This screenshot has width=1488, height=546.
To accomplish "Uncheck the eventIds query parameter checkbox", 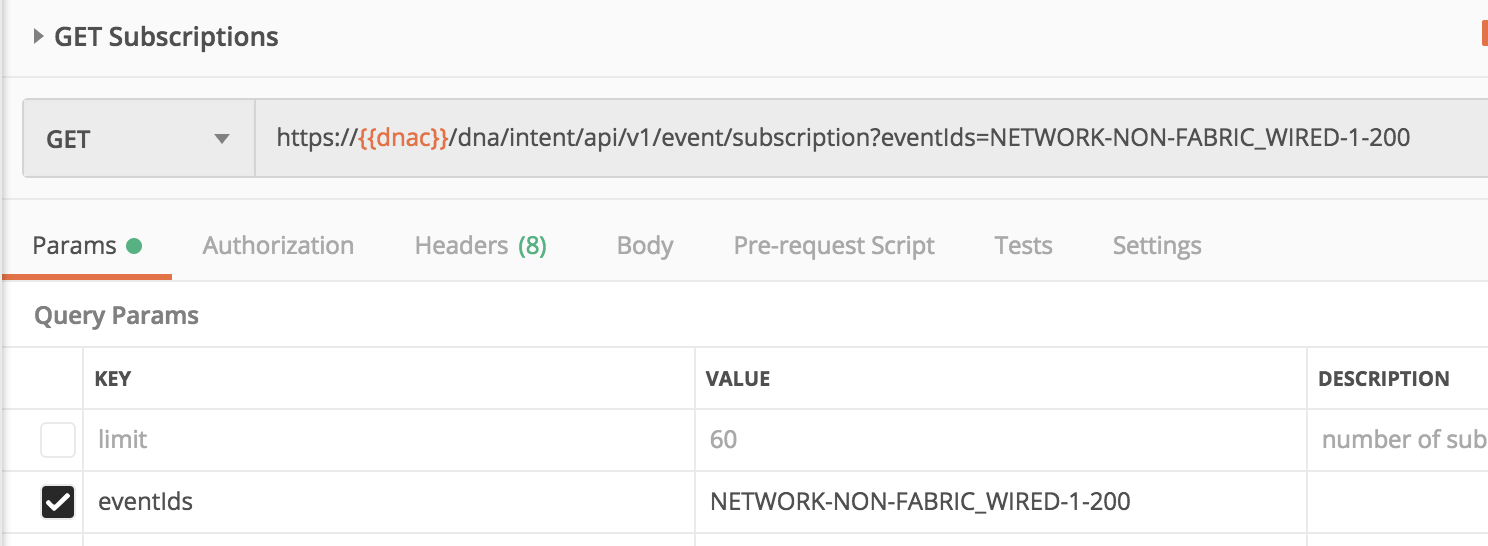I will point(58,501).
